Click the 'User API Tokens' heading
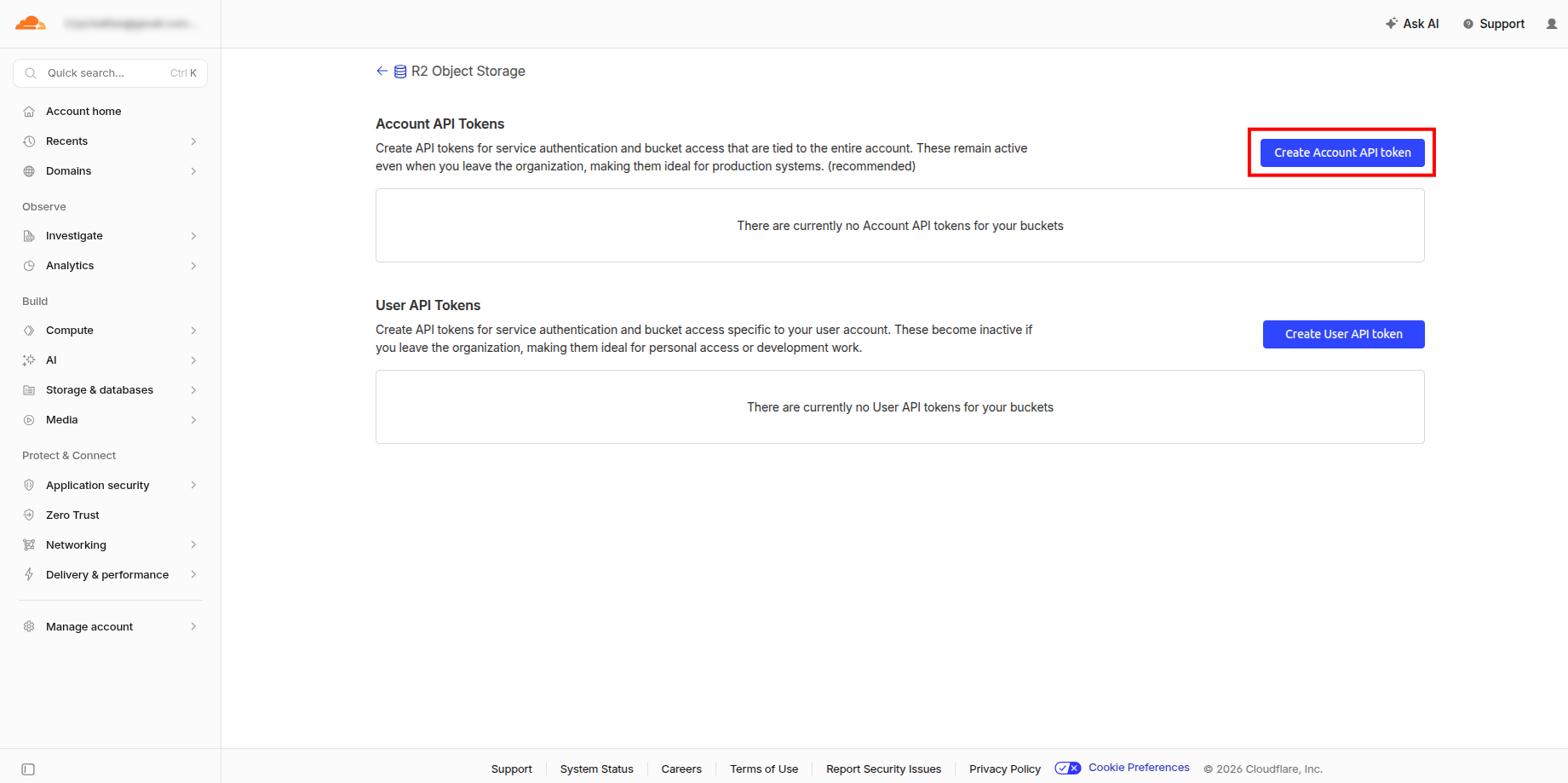This screenshot has height=783, width=1568. (x=428, y=306)
